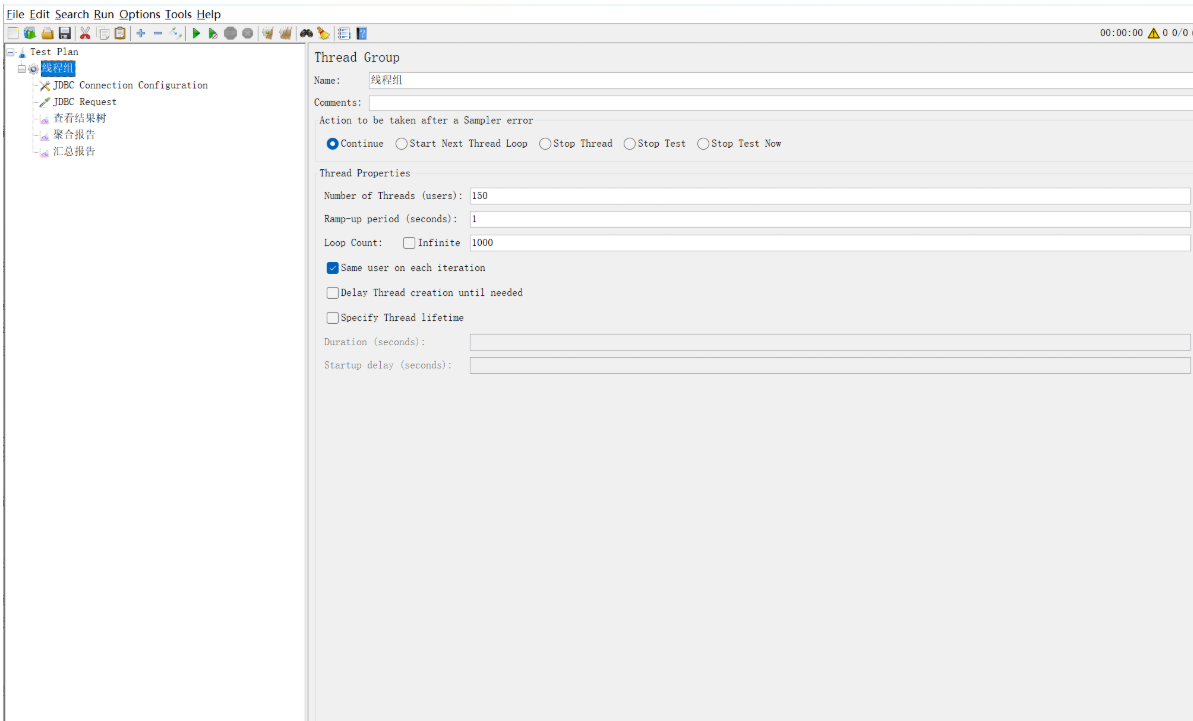Uncheck Same user on each iteration

click(332, 268)
